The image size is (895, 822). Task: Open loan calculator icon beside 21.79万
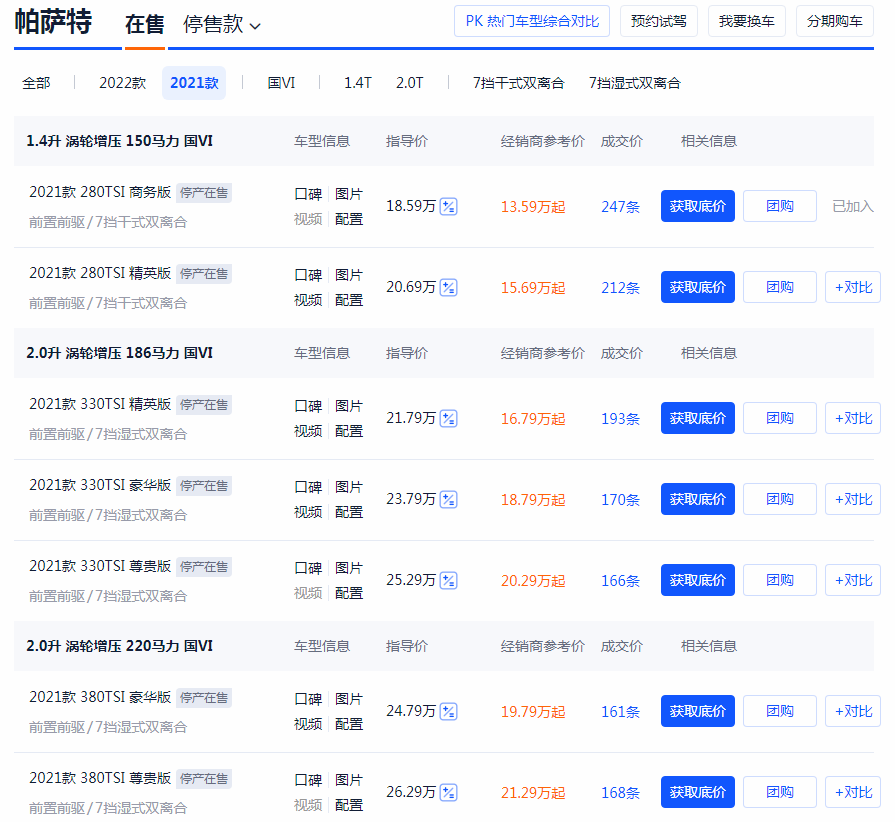pyautogui.click(x=449, y=418)
